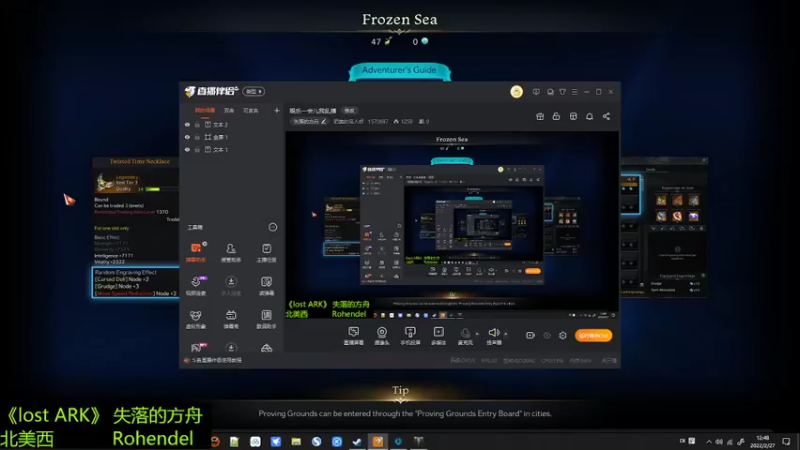Open the room manager assistant tool
Screen dimensions: 800x450
tap(231, 253)
